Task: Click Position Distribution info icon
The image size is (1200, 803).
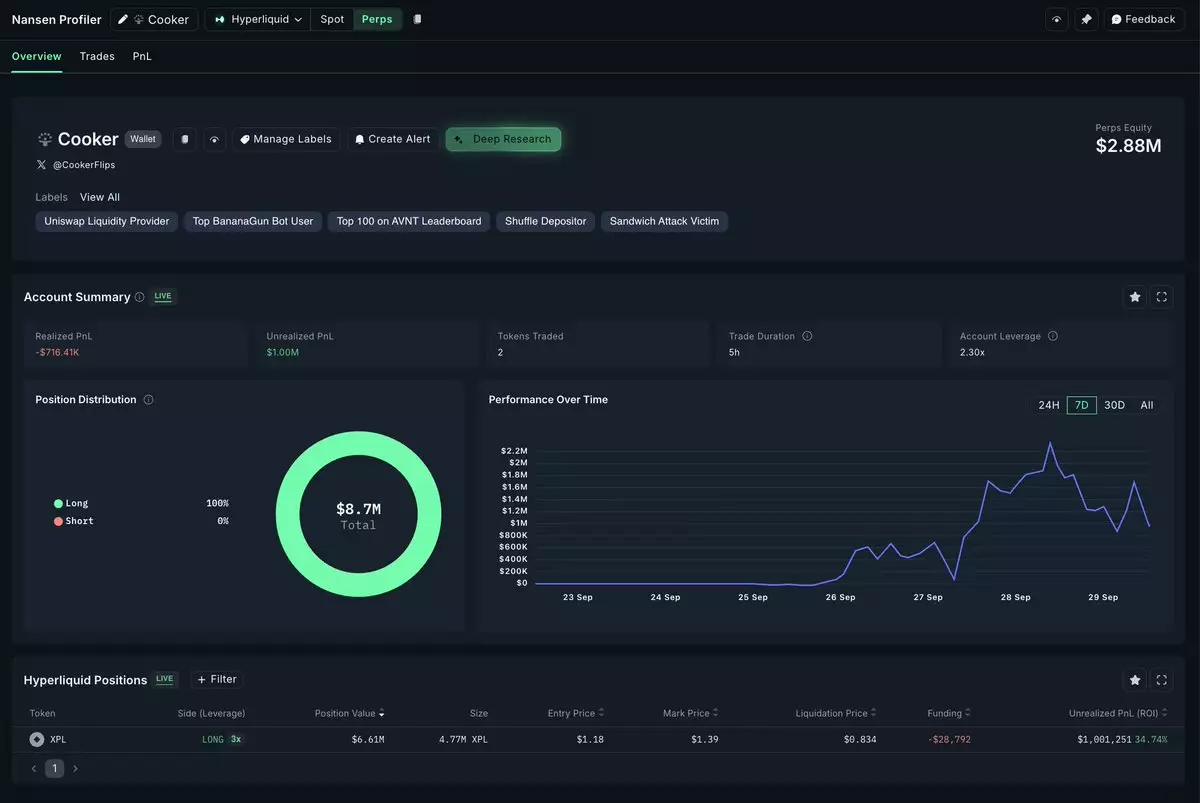Action: click(x=149, y=400)
